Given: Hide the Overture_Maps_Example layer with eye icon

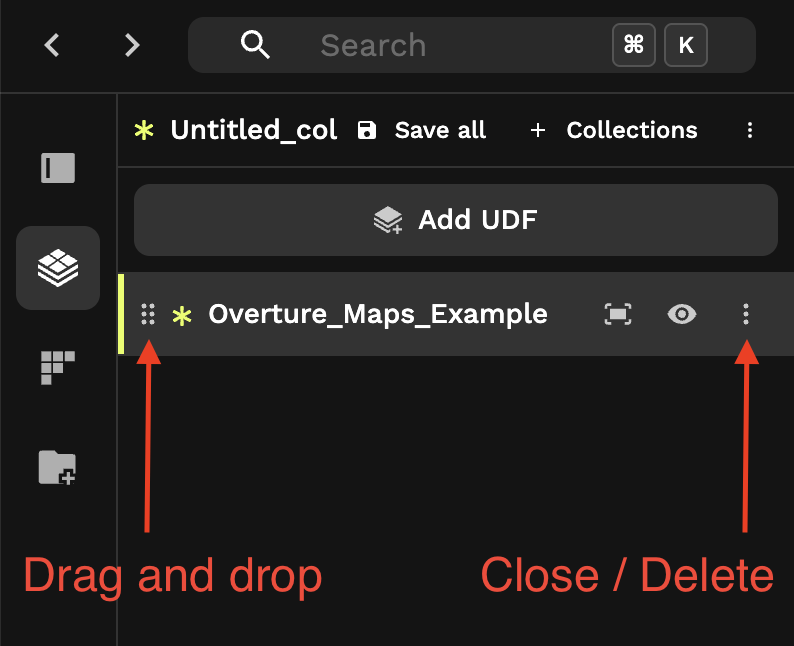Looking at the screenshot, I should (682, 314).
